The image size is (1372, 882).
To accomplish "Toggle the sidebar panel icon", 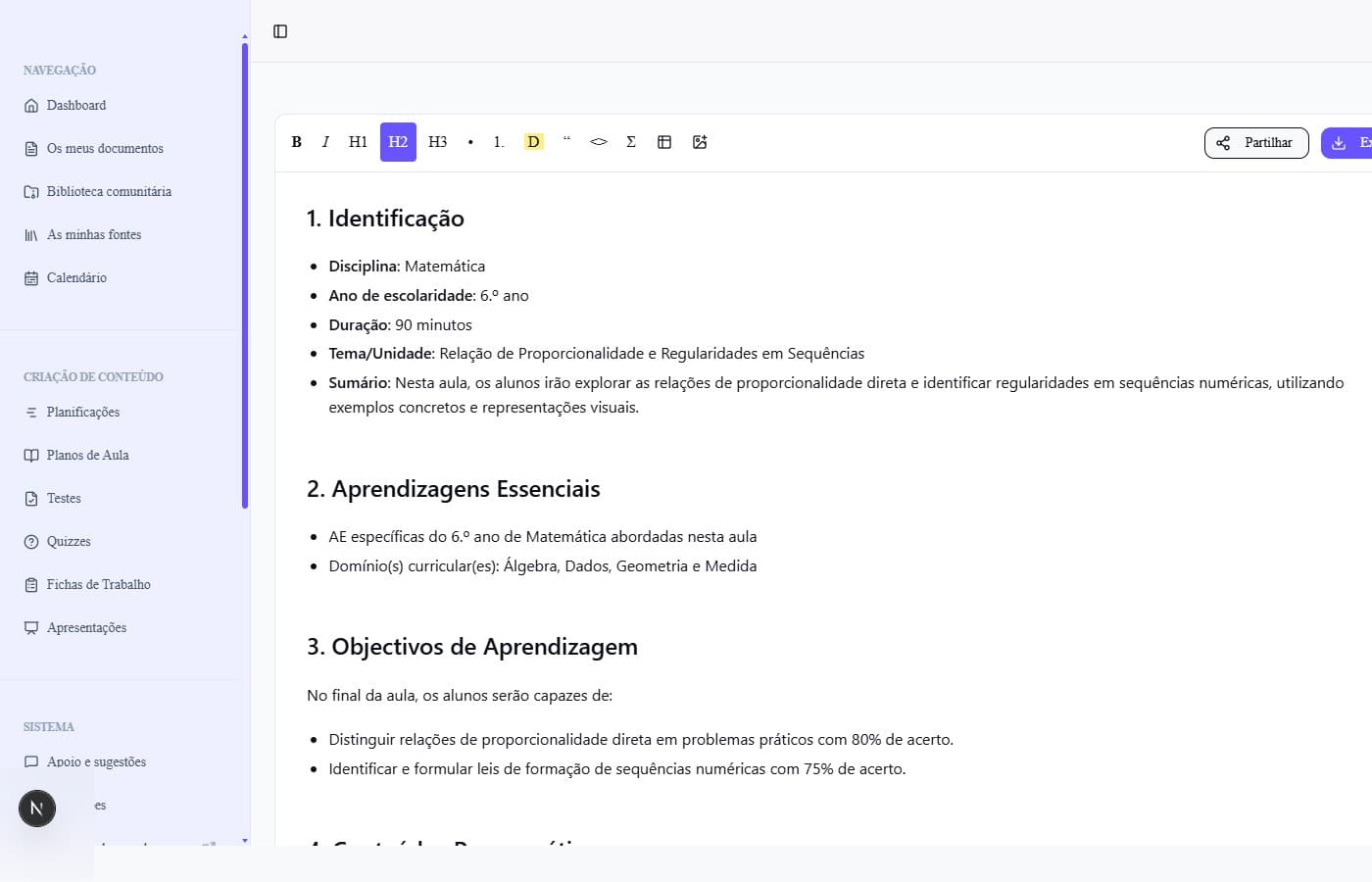I will coord(280,31).
